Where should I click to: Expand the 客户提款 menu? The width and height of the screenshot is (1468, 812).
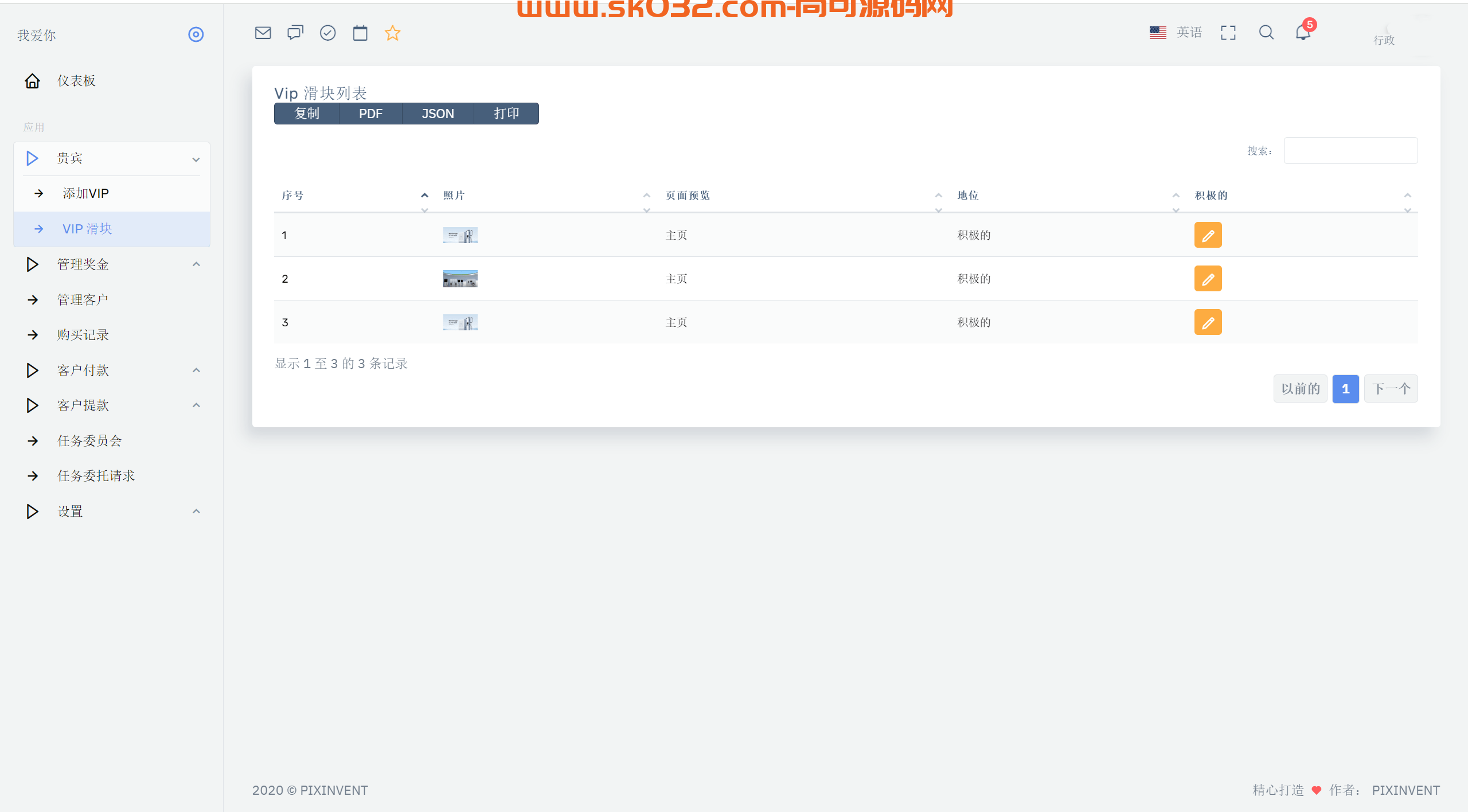112,405
